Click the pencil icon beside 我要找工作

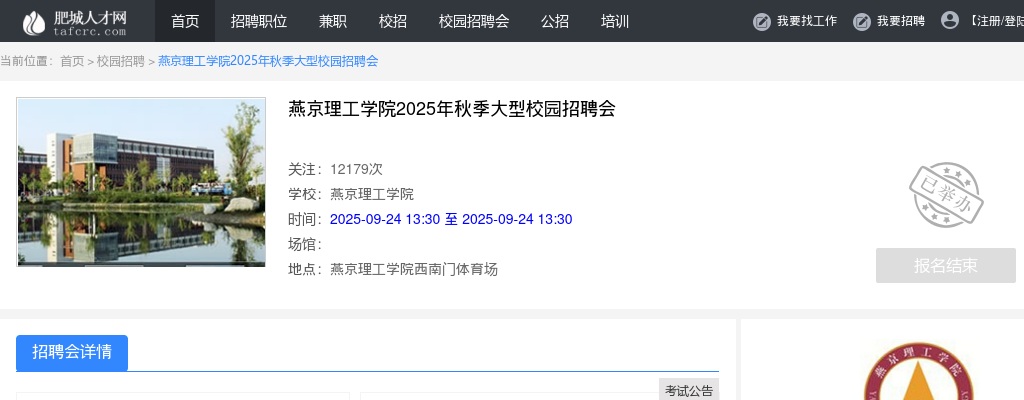762,21
